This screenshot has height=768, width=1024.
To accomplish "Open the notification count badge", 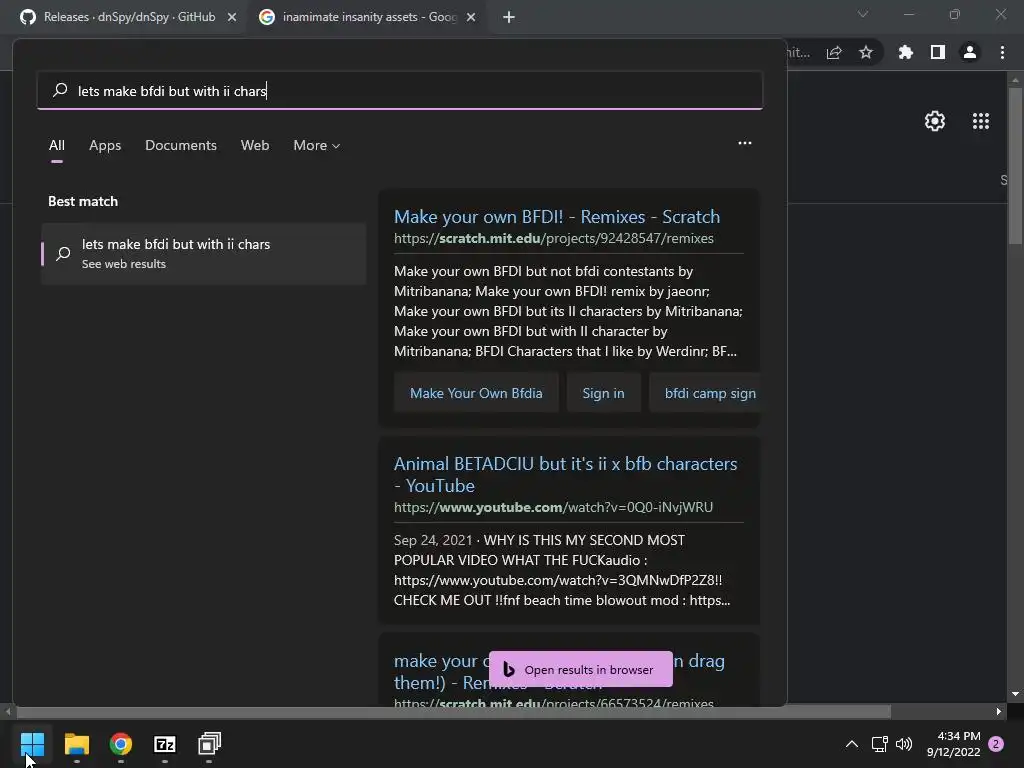I will point(996,744).
